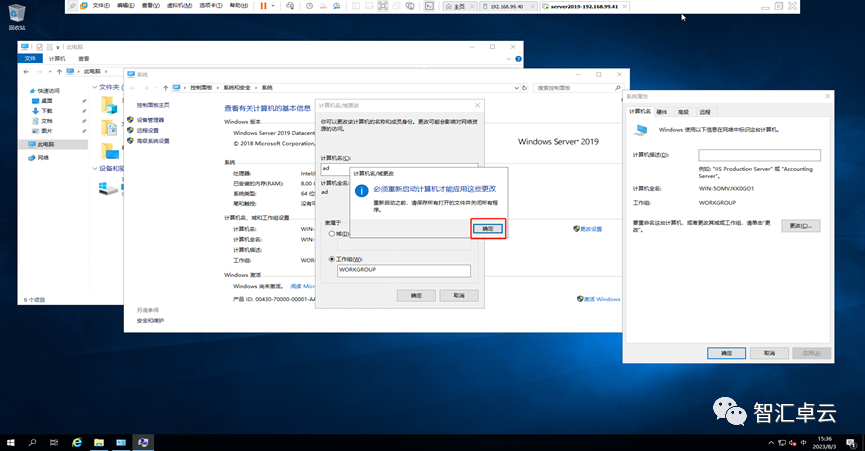This screenshot has width=865, height=451.
Task: Click 取消 at bottom of System Properties
Action: click(769, 353)
